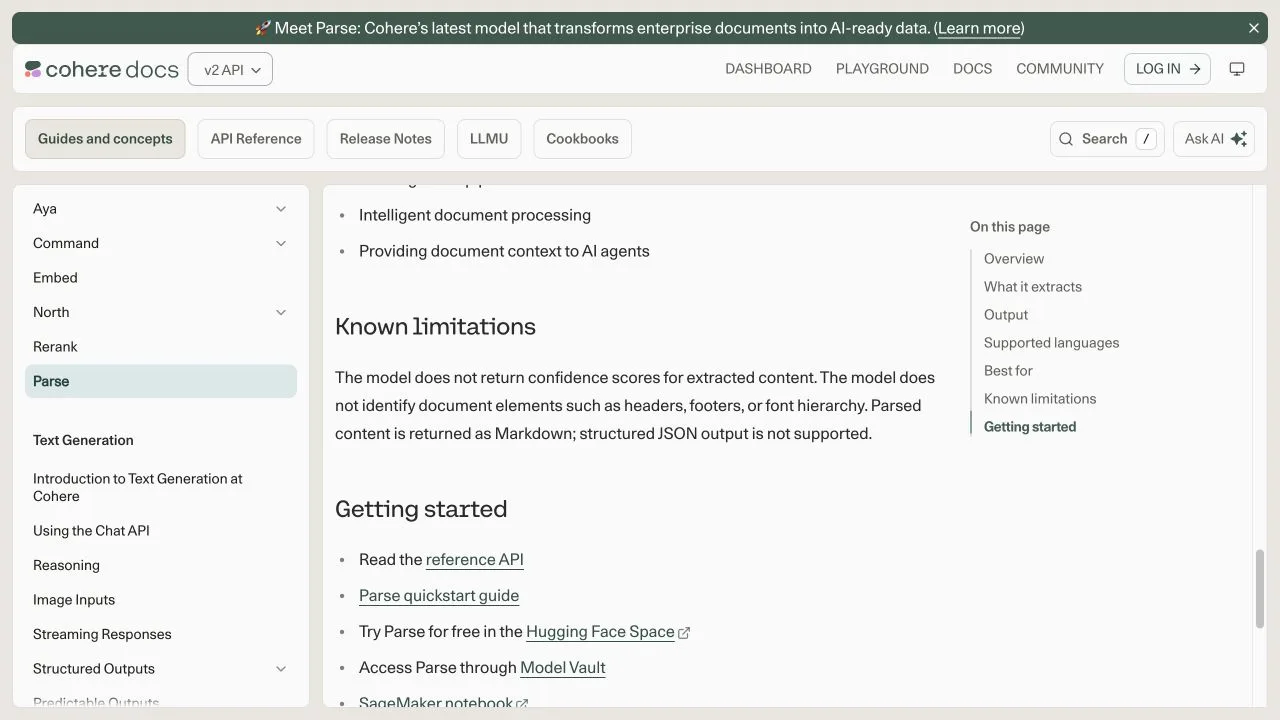Click the Cohere docs logo
Viewport: 1280px width, 720px height.
click(102, 69)
